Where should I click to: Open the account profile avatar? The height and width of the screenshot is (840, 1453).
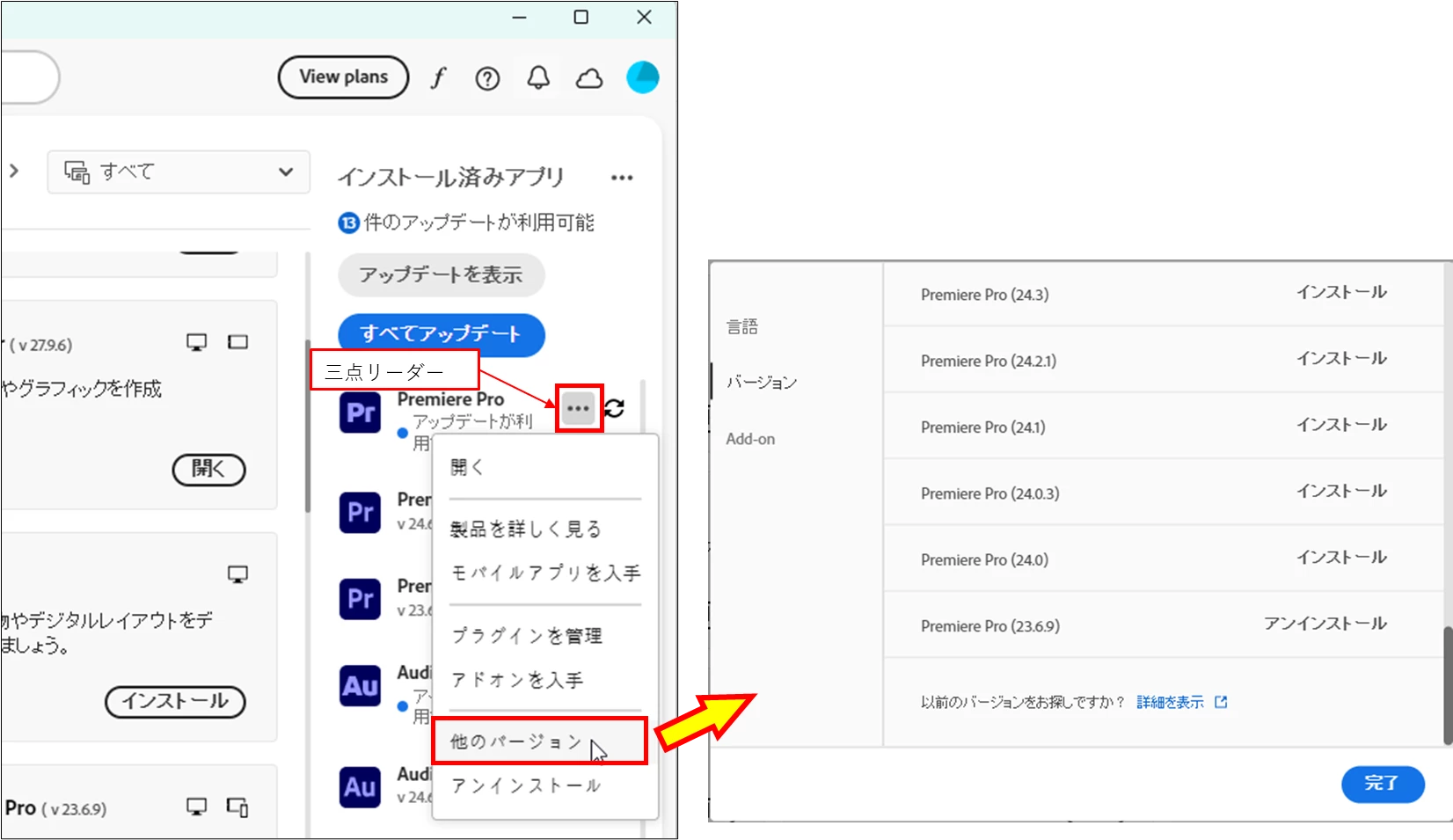coord(643,77)
